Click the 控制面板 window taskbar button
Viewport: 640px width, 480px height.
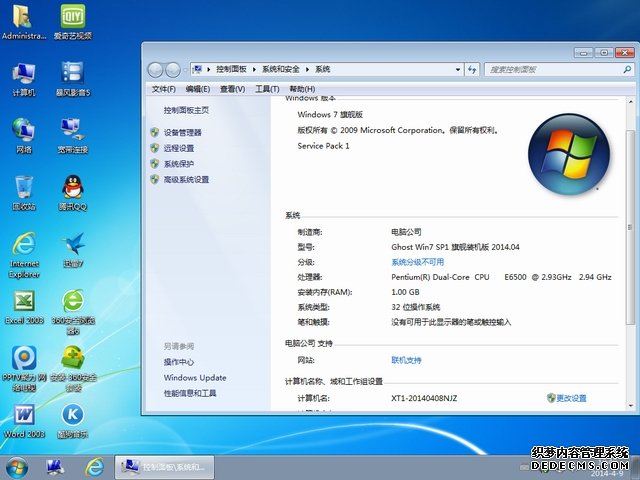click(164, 467)
